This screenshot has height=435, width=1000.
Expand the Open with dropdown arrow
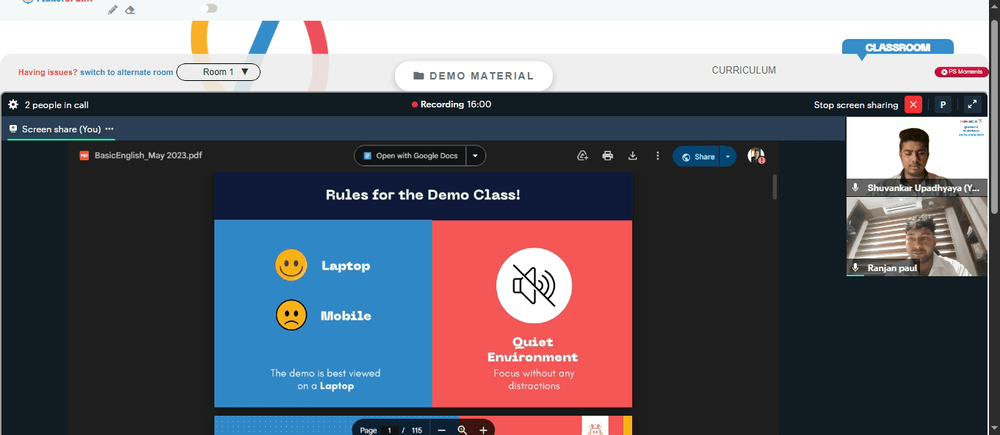[x=475, y=156]
